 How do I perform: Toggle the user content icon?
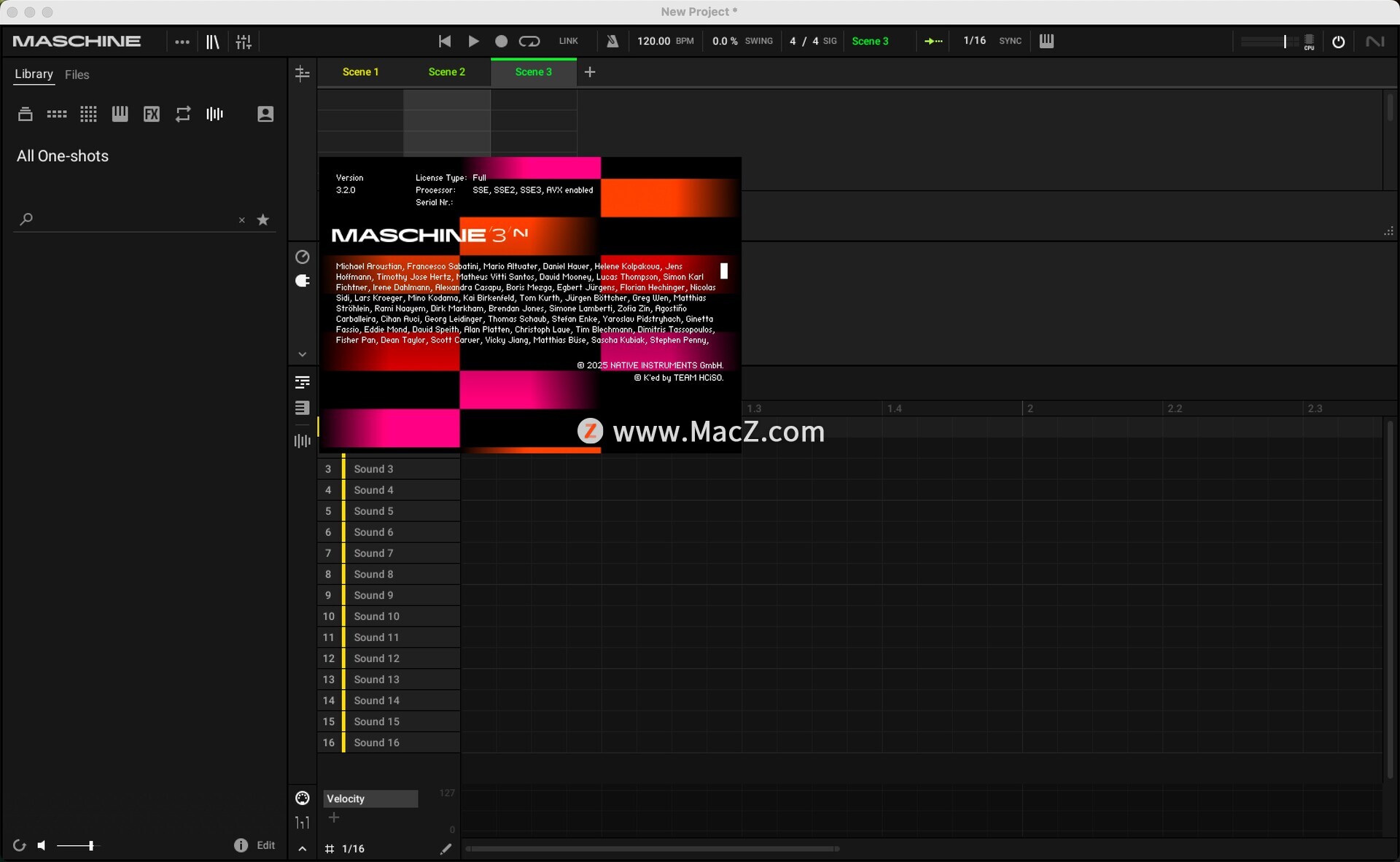(265, 114)
